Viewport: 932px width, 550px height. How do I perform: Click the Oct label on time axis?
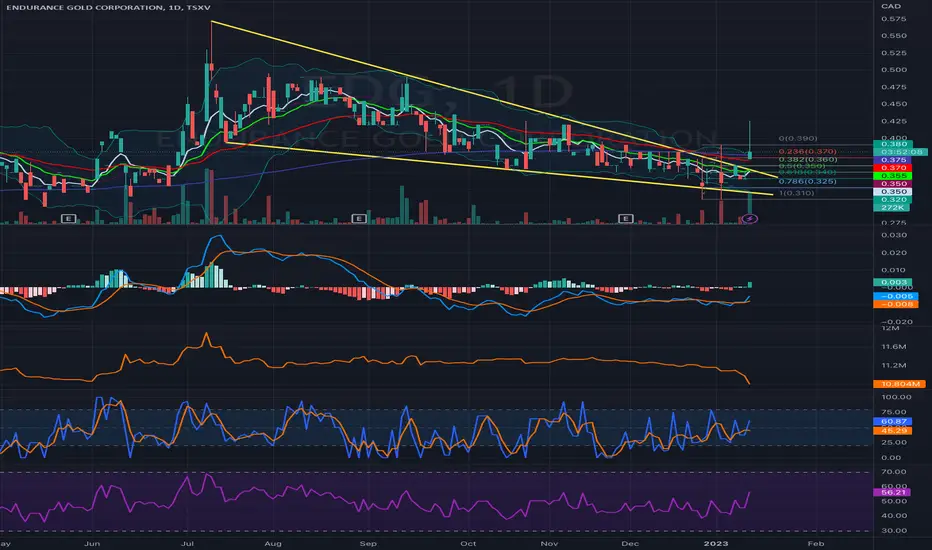click(468, 543)
